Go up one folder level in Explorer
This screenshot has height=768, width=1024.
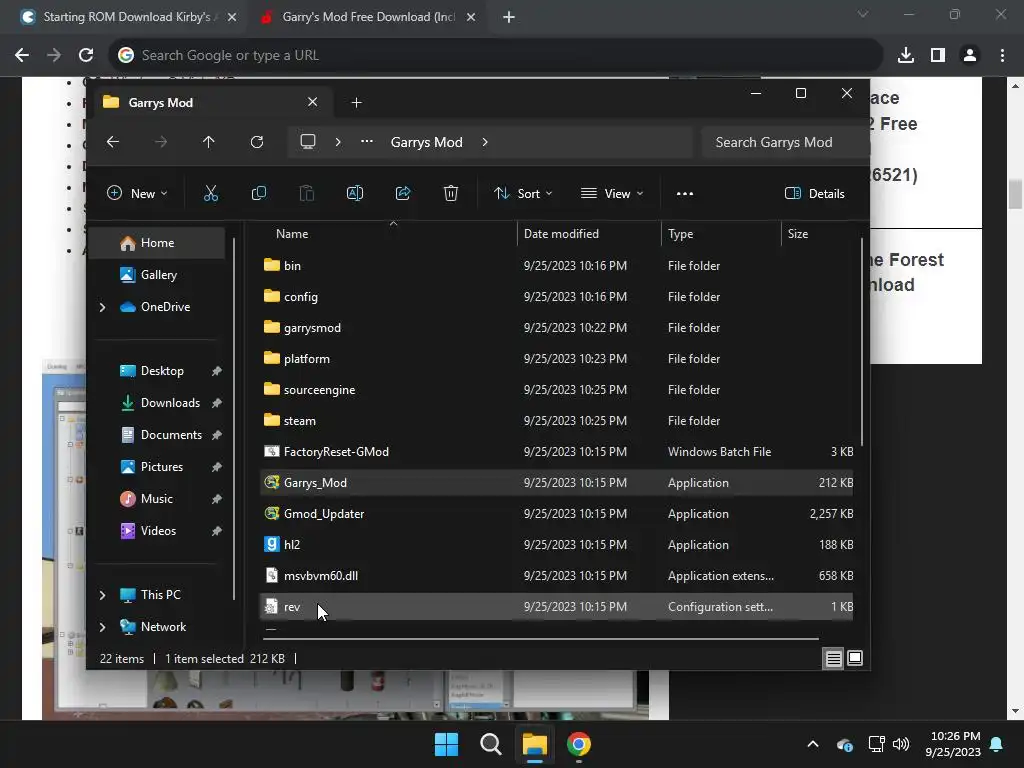point(208,142)
